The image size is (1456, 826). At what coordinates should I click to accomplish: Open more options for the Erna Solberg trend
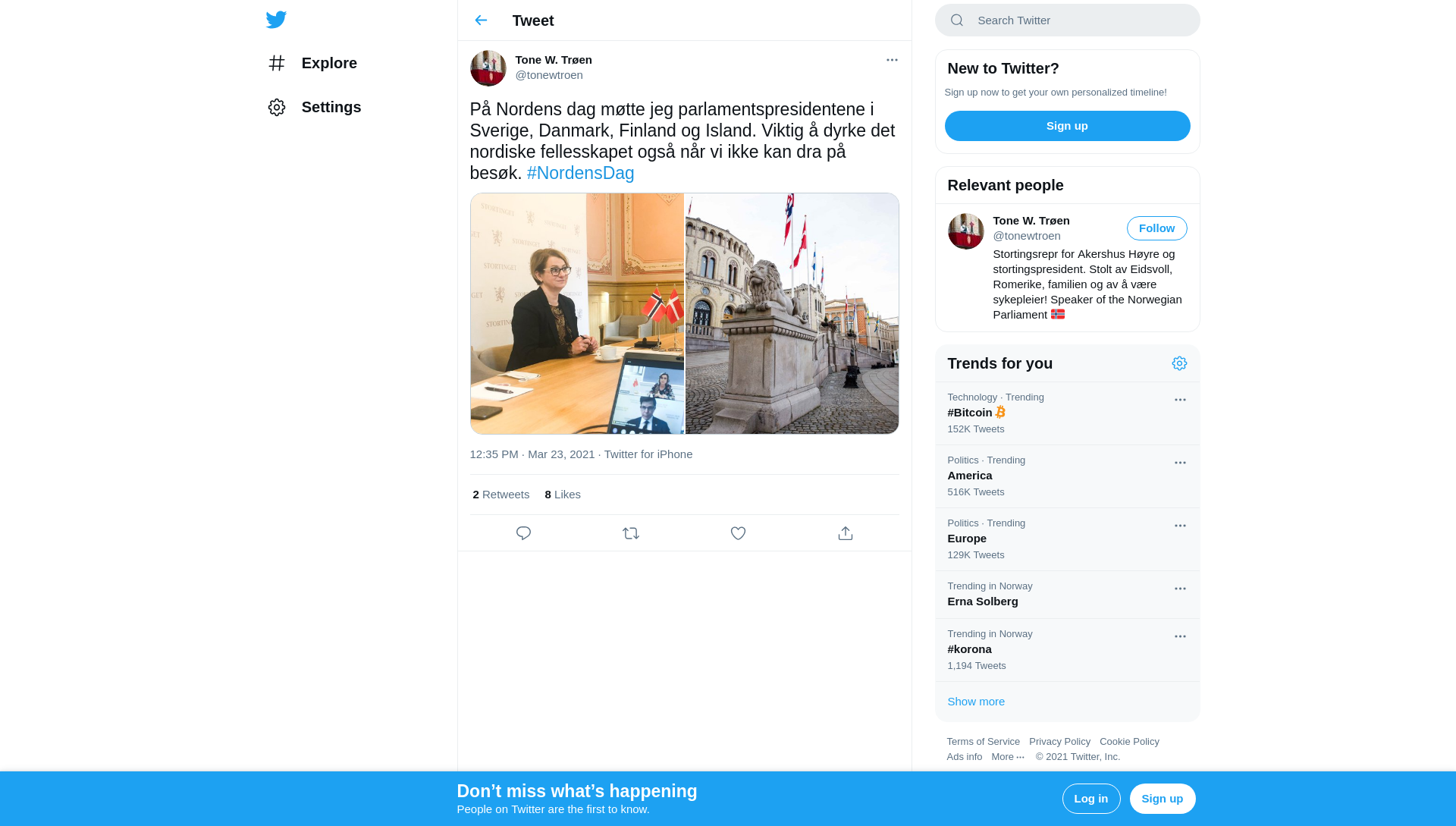[x=1179, y=589]
